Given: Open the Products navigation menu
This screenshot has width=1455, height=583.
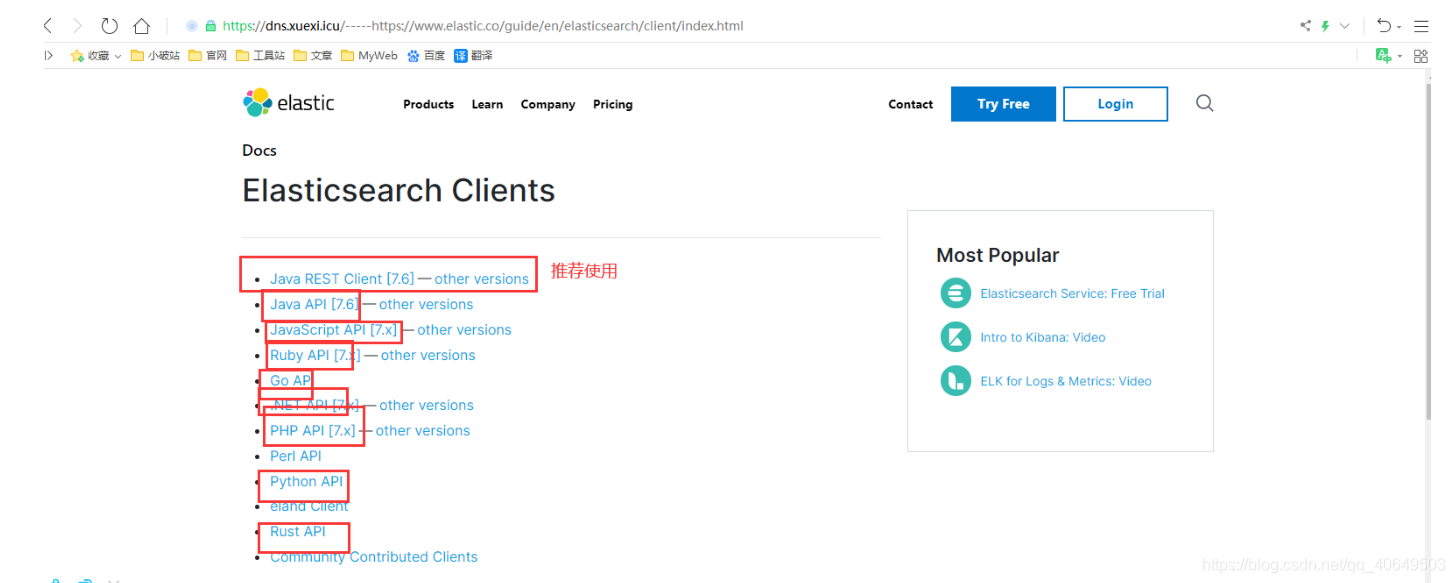Looking at the screenshot, I should pyautogui.click(x=428, y=104).
